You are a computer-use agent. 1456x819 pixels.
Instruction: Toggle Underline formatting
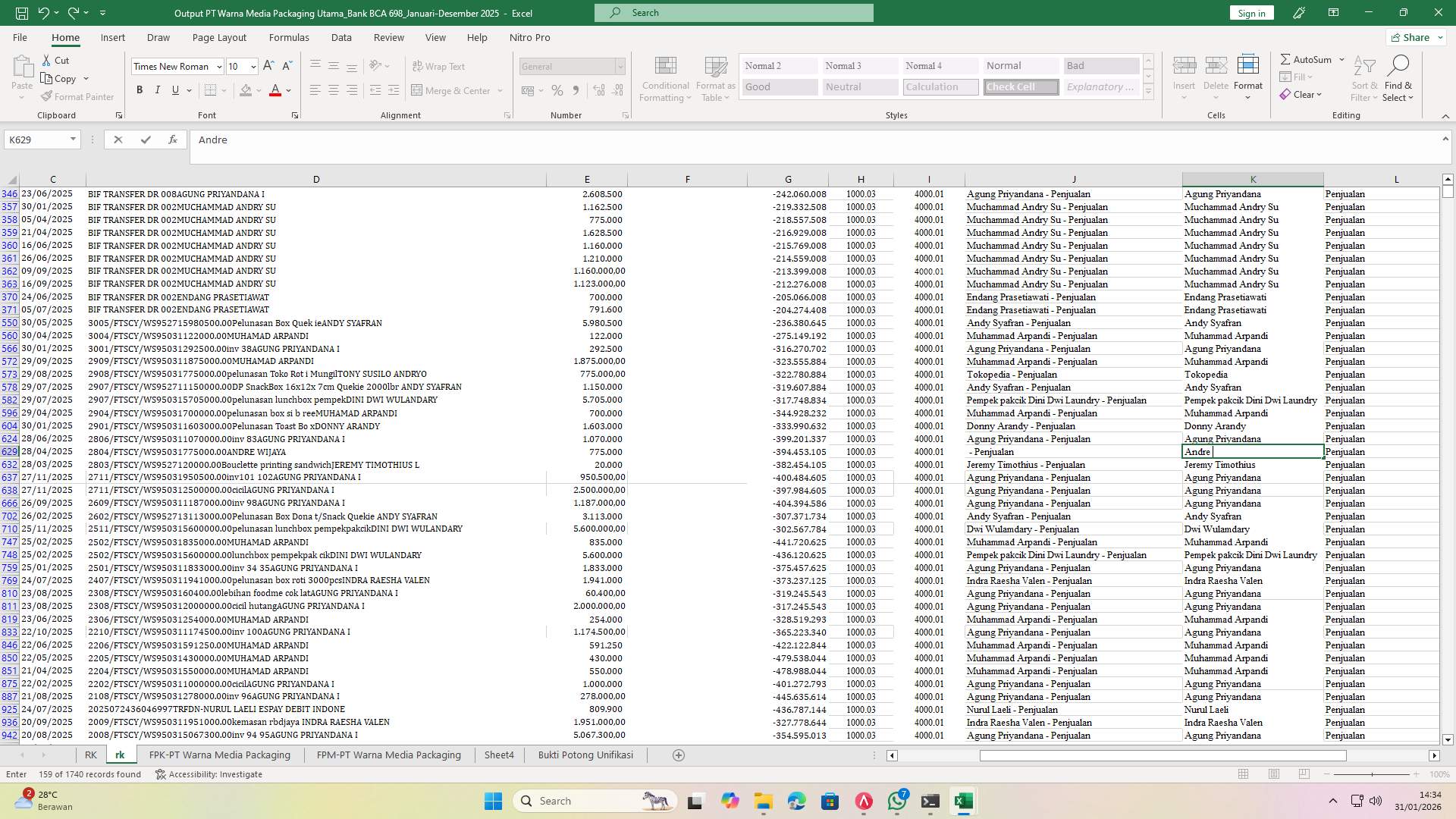(x=174, y=89)
